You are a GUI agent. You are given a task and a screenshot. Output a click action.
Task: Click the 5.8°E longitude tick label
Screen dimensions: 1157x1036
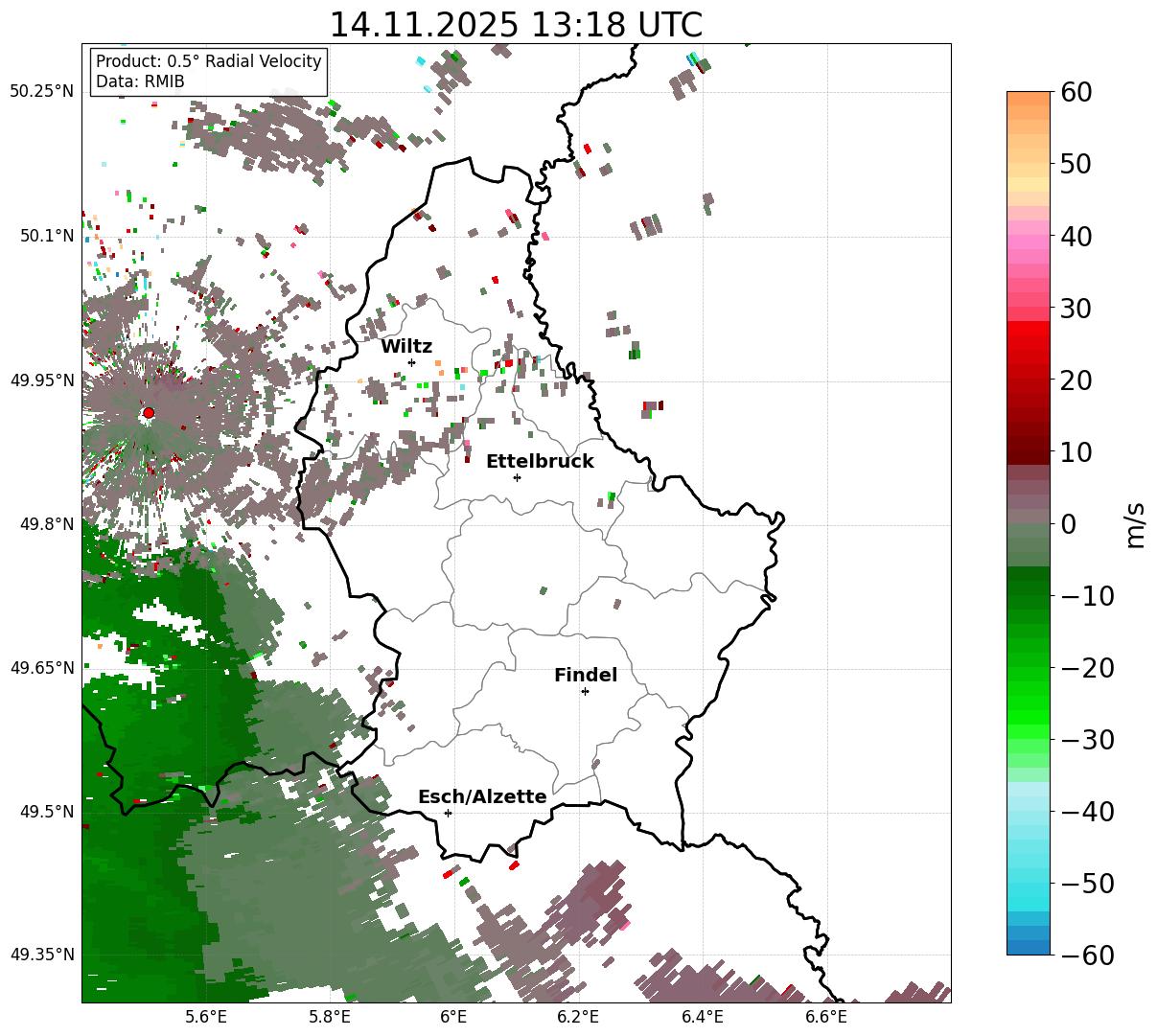coord(330,1018)
